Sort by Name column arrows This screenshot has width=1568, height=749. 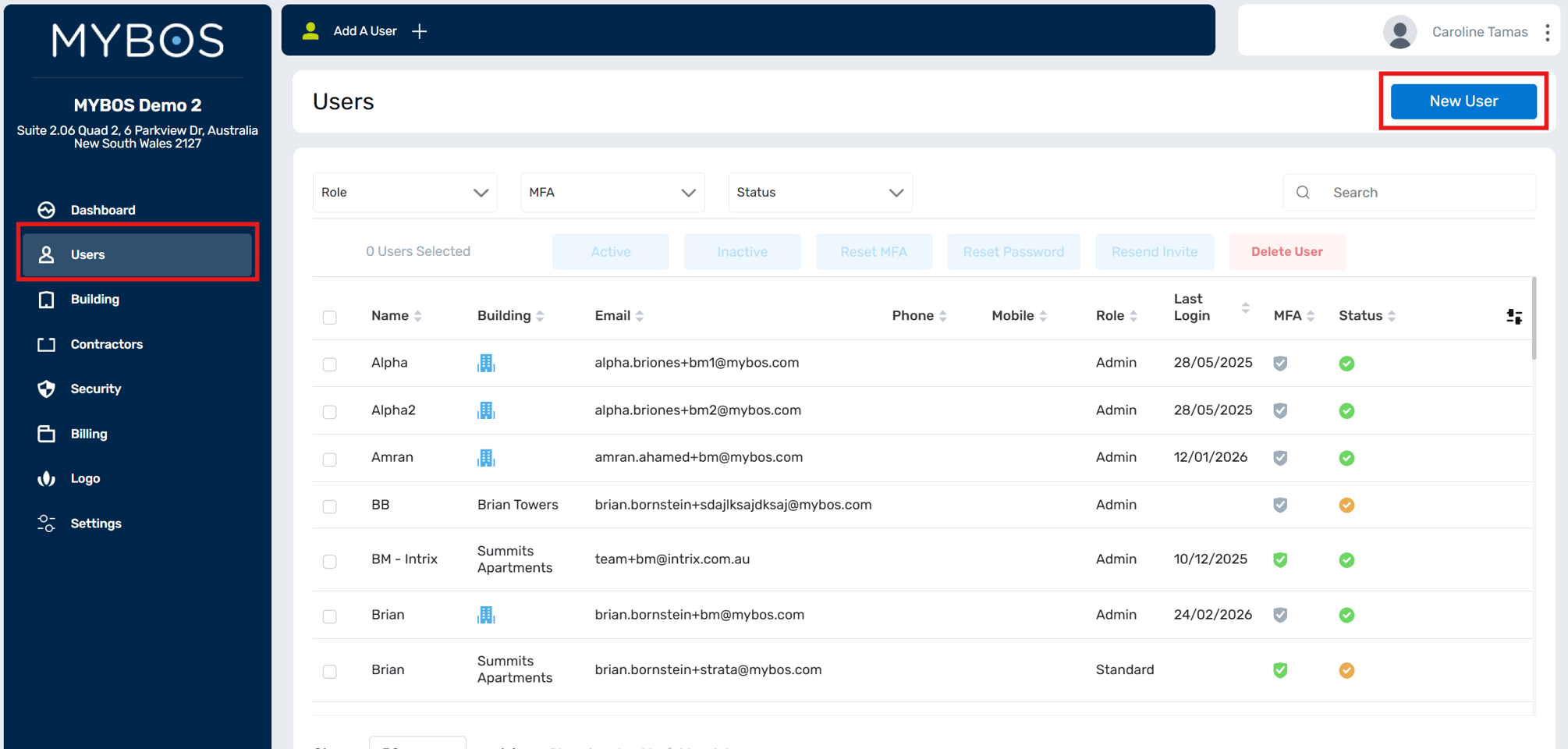coord(418,316)
